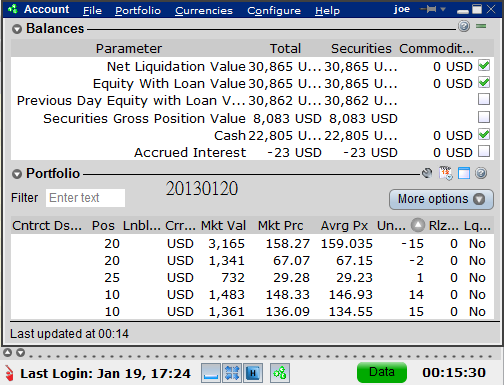Viewport: 504px width, 385px height.
Task: Click the Parameter column header
Action: [x=129, y=49]
